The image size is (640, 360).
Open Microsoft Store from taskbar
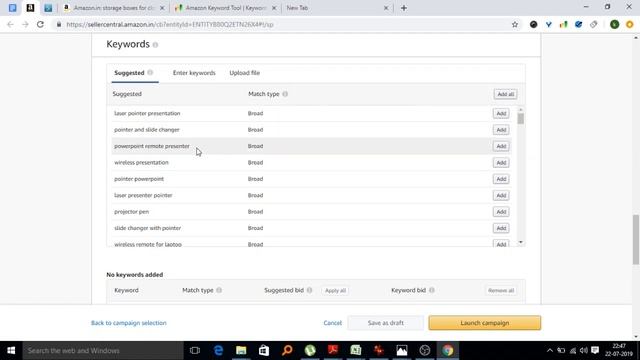264,351
